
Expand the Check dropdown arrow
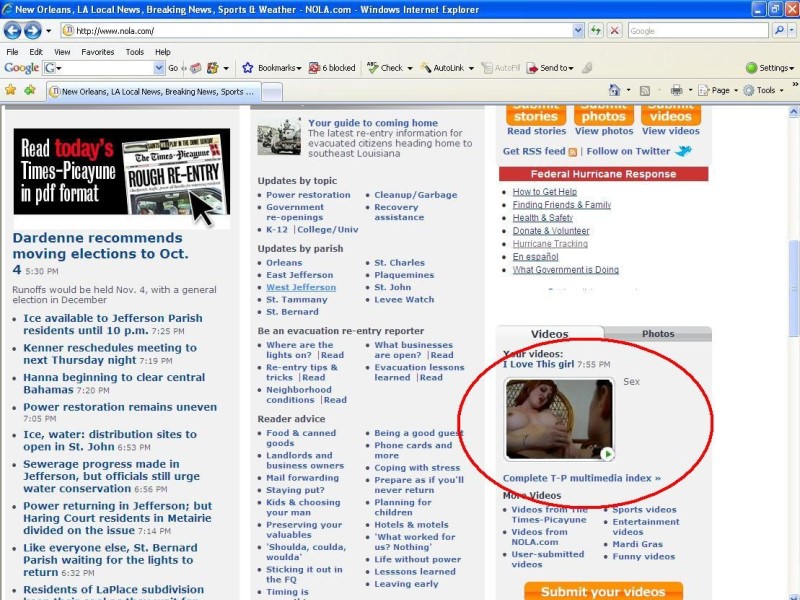[410, 68]
